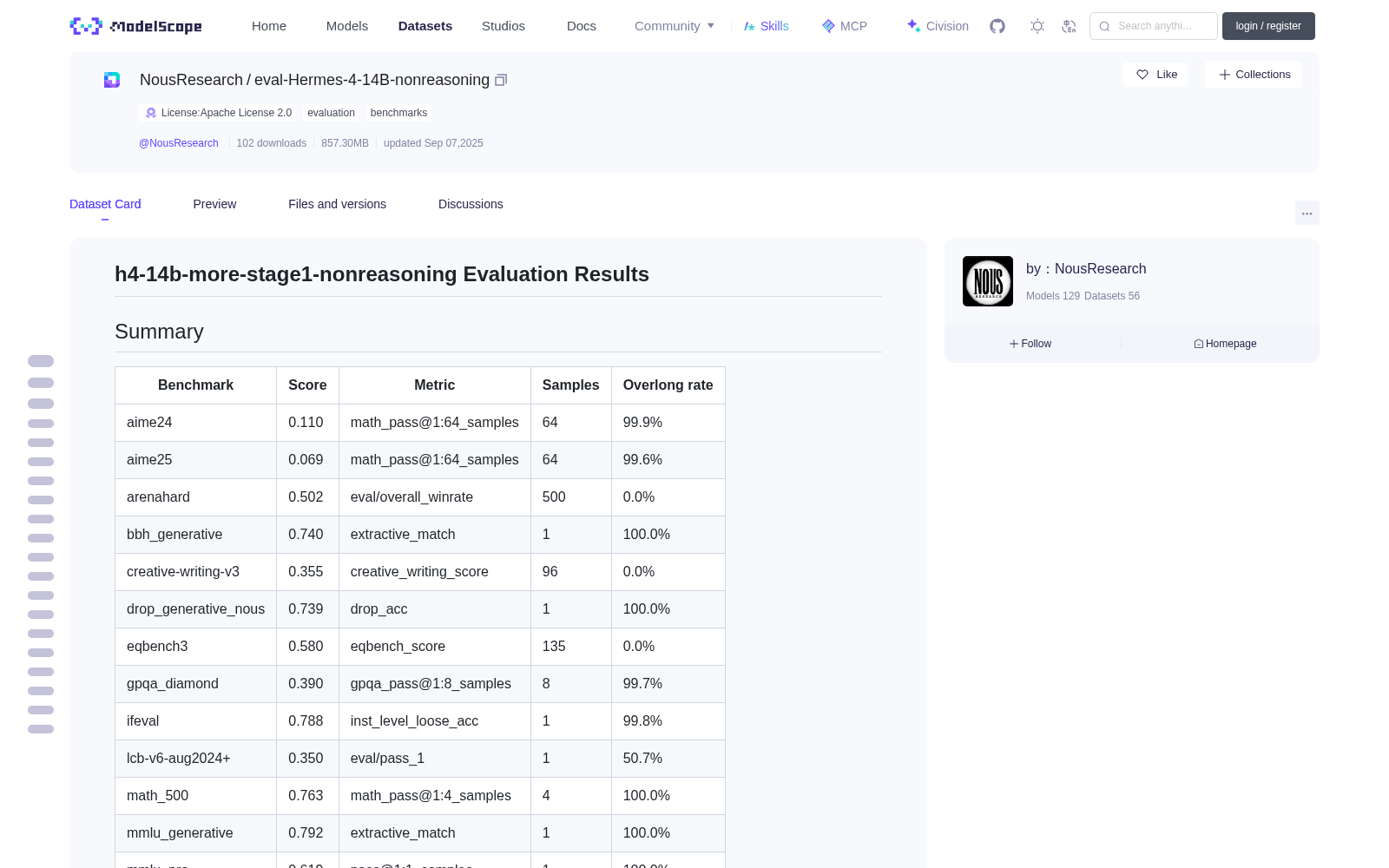Open the MCP page
The width and height of the screenshot is (1389, 868).
(845, 26)
